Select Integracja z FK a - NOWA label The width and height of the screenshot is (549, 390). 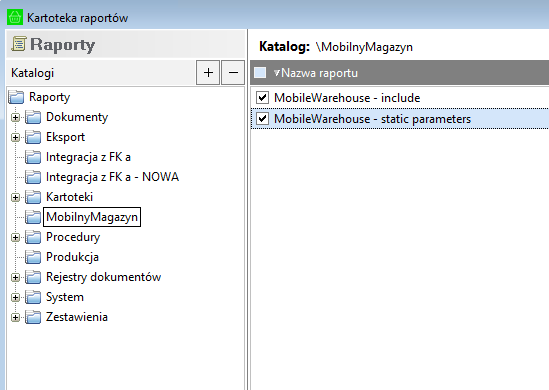[112, 177]
